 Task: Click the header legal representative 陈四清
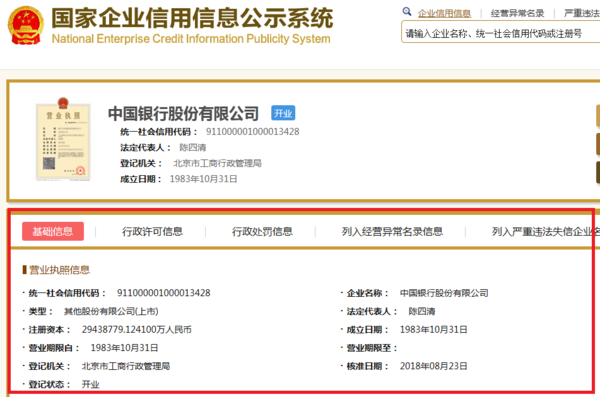(x=193, y=147)
